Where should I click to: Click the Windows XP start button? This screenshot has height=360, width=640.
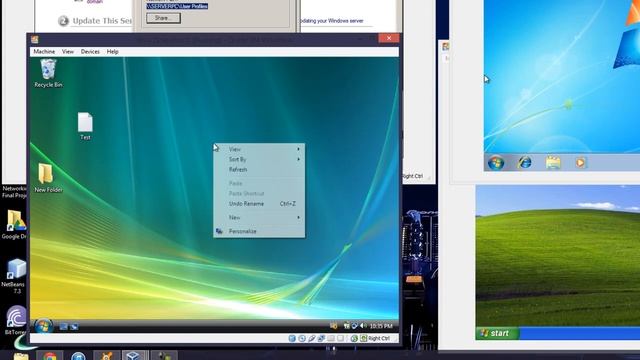tap(497, 333)
